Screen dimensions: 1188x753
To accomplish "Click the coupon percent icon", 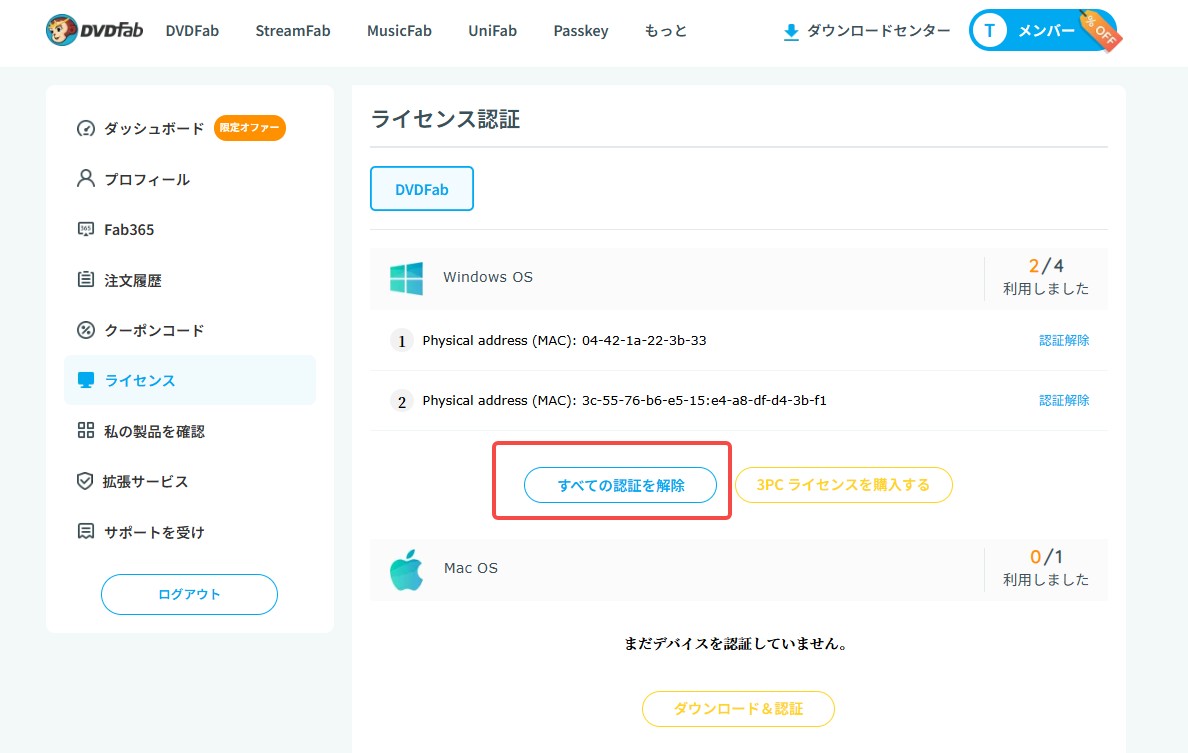I will coord(86,330).
